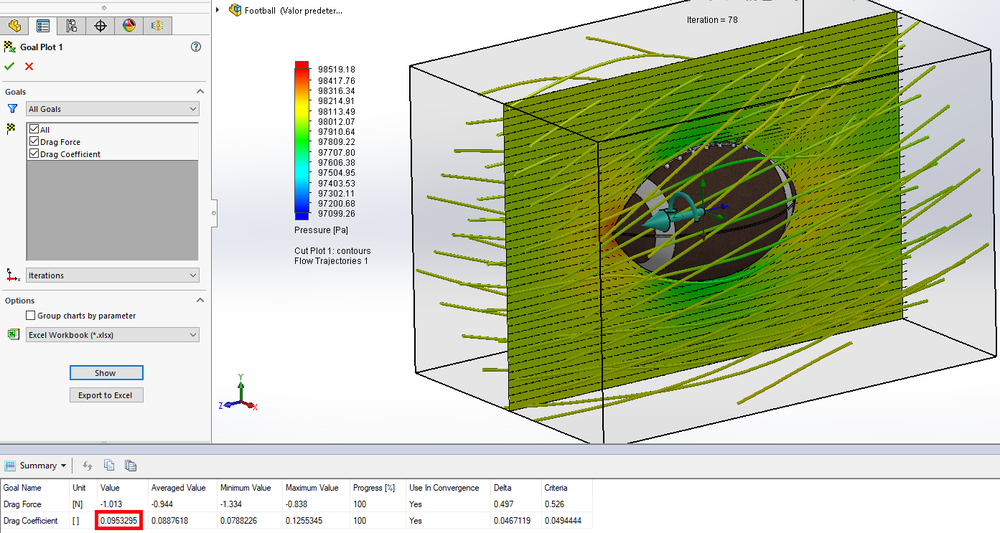Toggle the Drag Force goal checkbox
The width and height of the screenshot is (1000, 533).
pos(34,142)
